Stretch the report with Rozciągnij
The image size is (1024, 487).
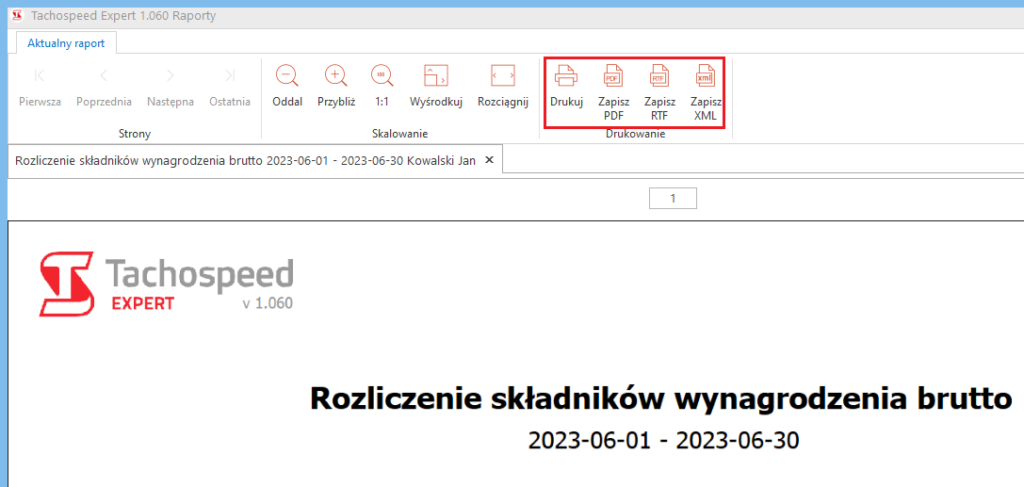click(x=503, y=87)
